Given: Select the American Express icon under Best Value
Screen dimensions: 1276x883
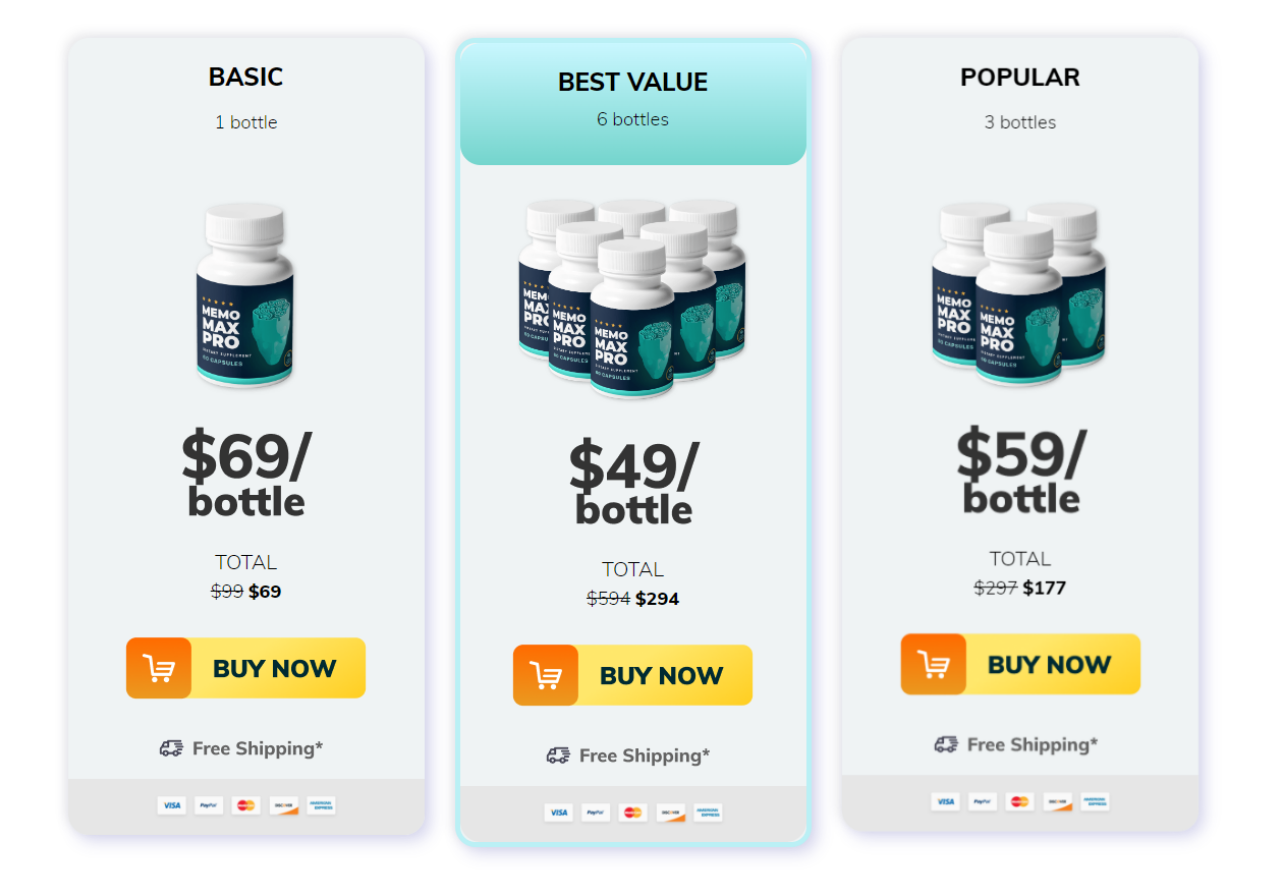Looking at the screenshot, I should pos(709,812).
